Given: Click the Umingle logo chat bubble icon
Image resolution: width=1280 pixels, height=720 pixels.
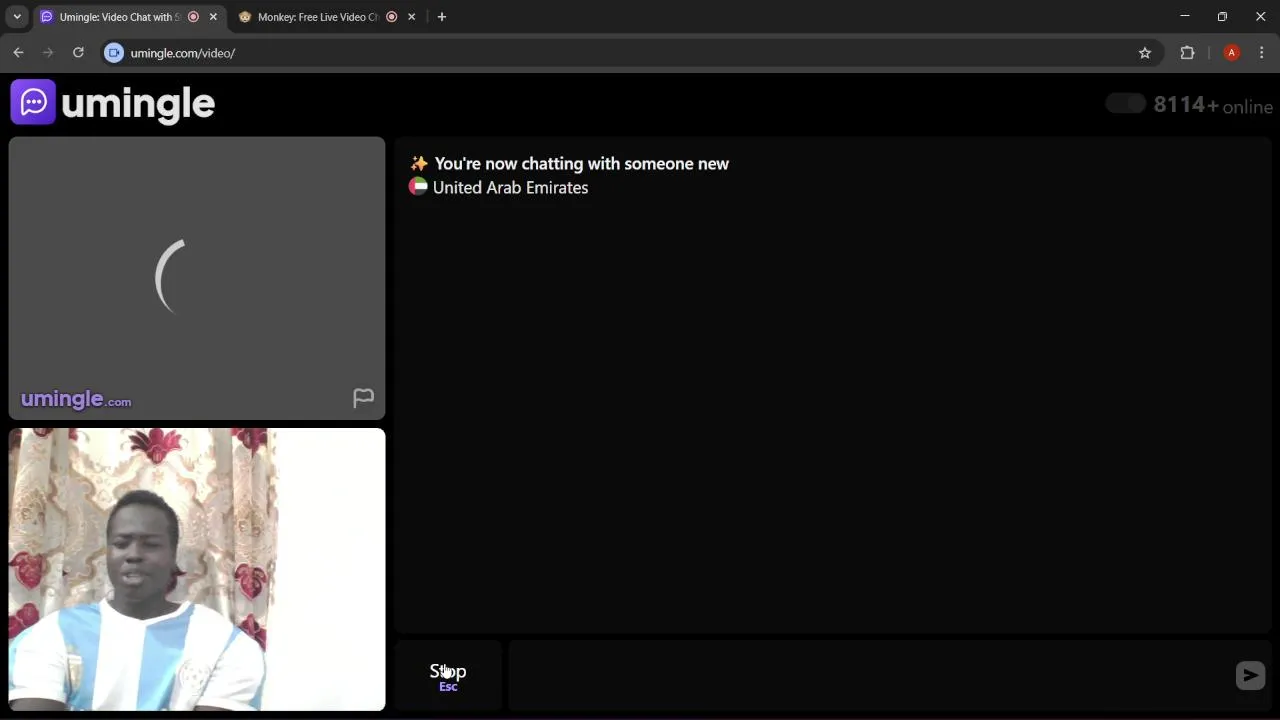Looking at the screenshot, I should click(x=33, y=102).
